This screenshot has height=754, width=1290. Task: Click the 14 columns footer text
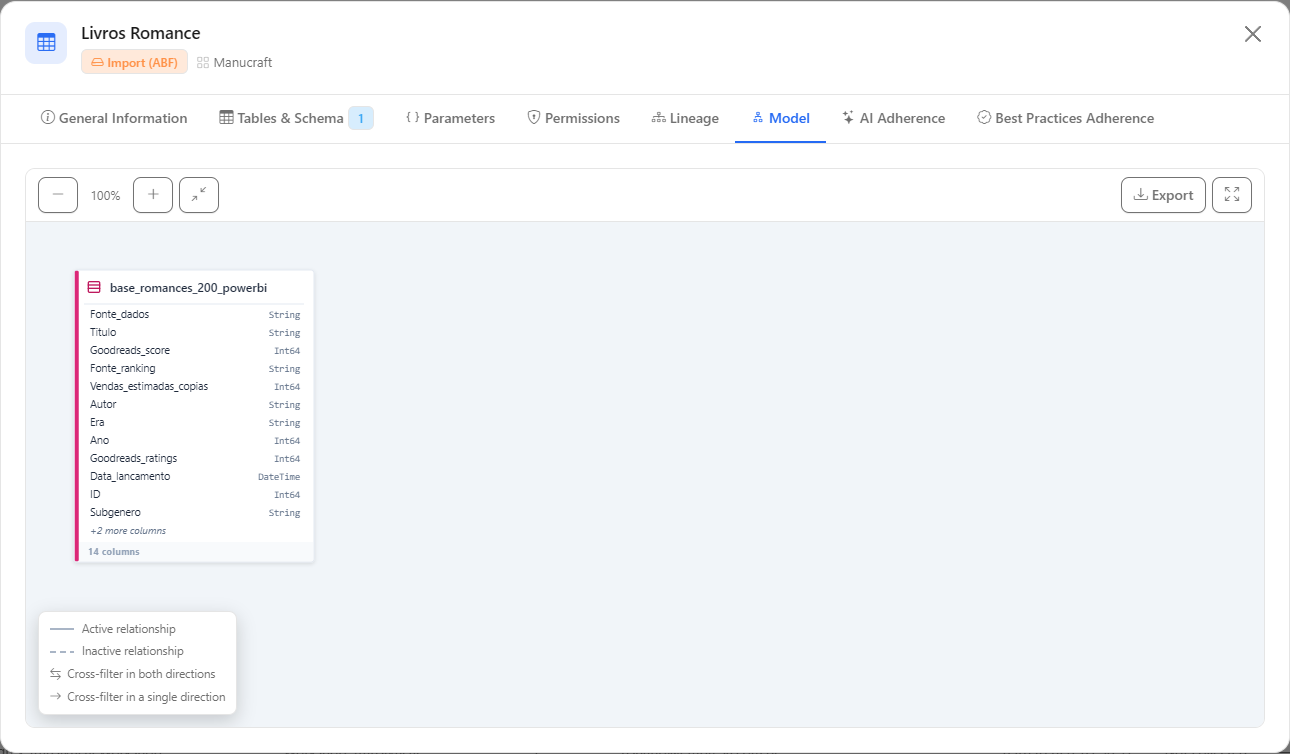114,552
